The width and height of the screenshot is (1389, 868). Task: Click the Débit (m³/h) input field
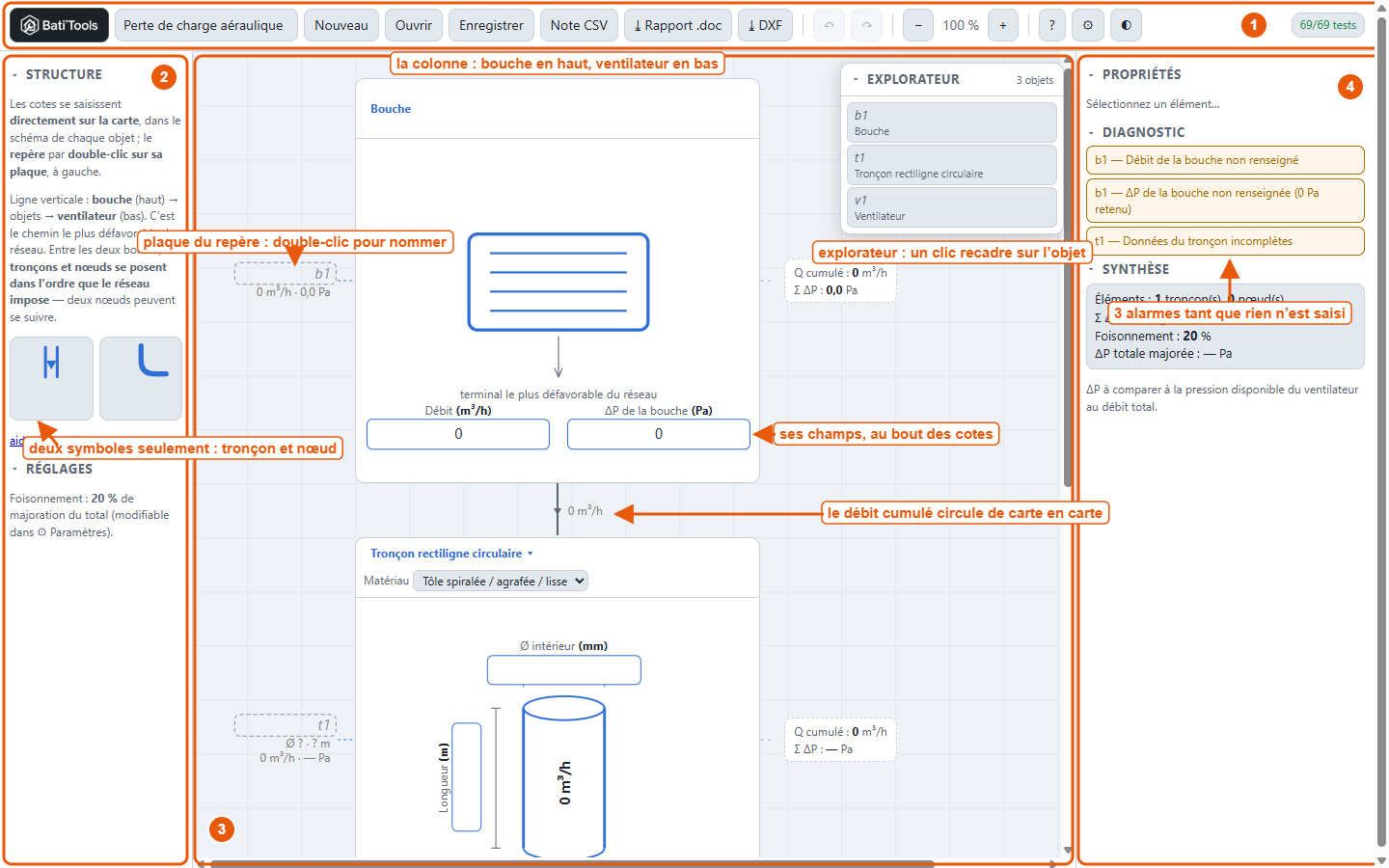pyautogui.click(x=458, y=434)
